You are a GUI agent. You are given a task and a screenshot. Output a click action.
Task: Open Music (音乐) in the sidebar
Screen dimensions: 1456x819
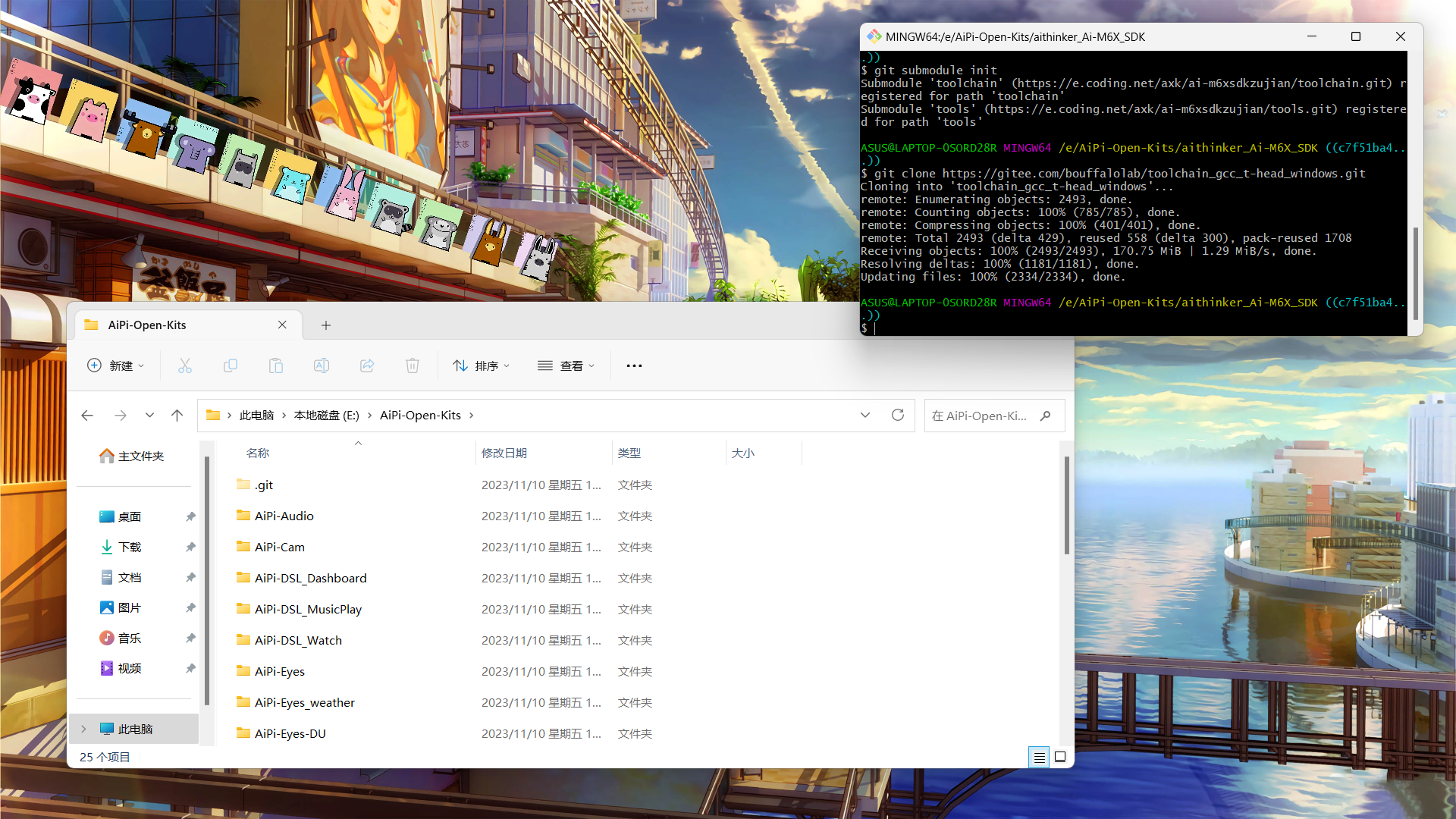click(x=121, y=638)
